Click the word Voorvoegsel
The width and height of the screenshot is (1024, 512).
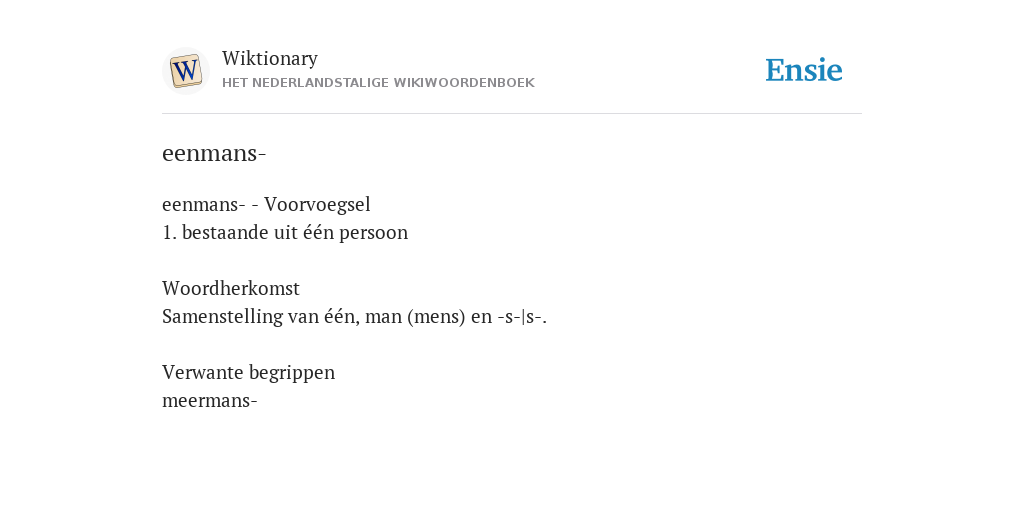(317, 204)
